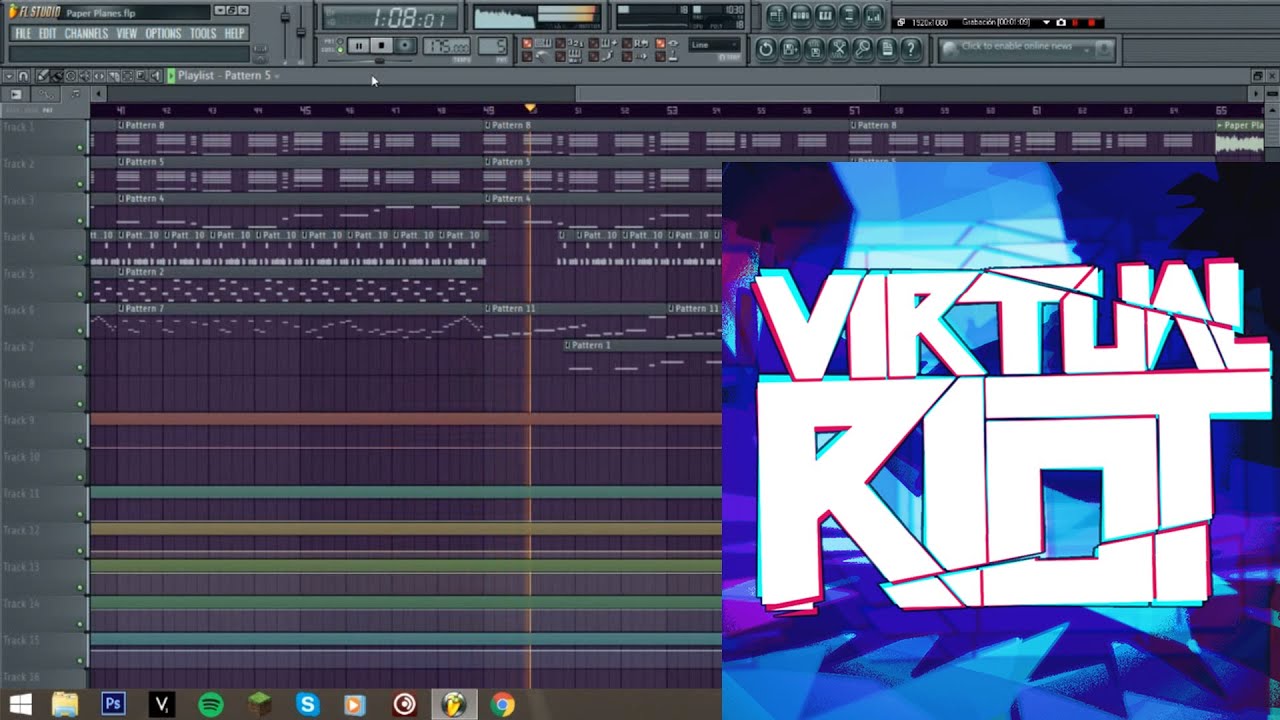Select the playlist Zoom tool
1280x720 pixels.
click(x=141, y=76)
